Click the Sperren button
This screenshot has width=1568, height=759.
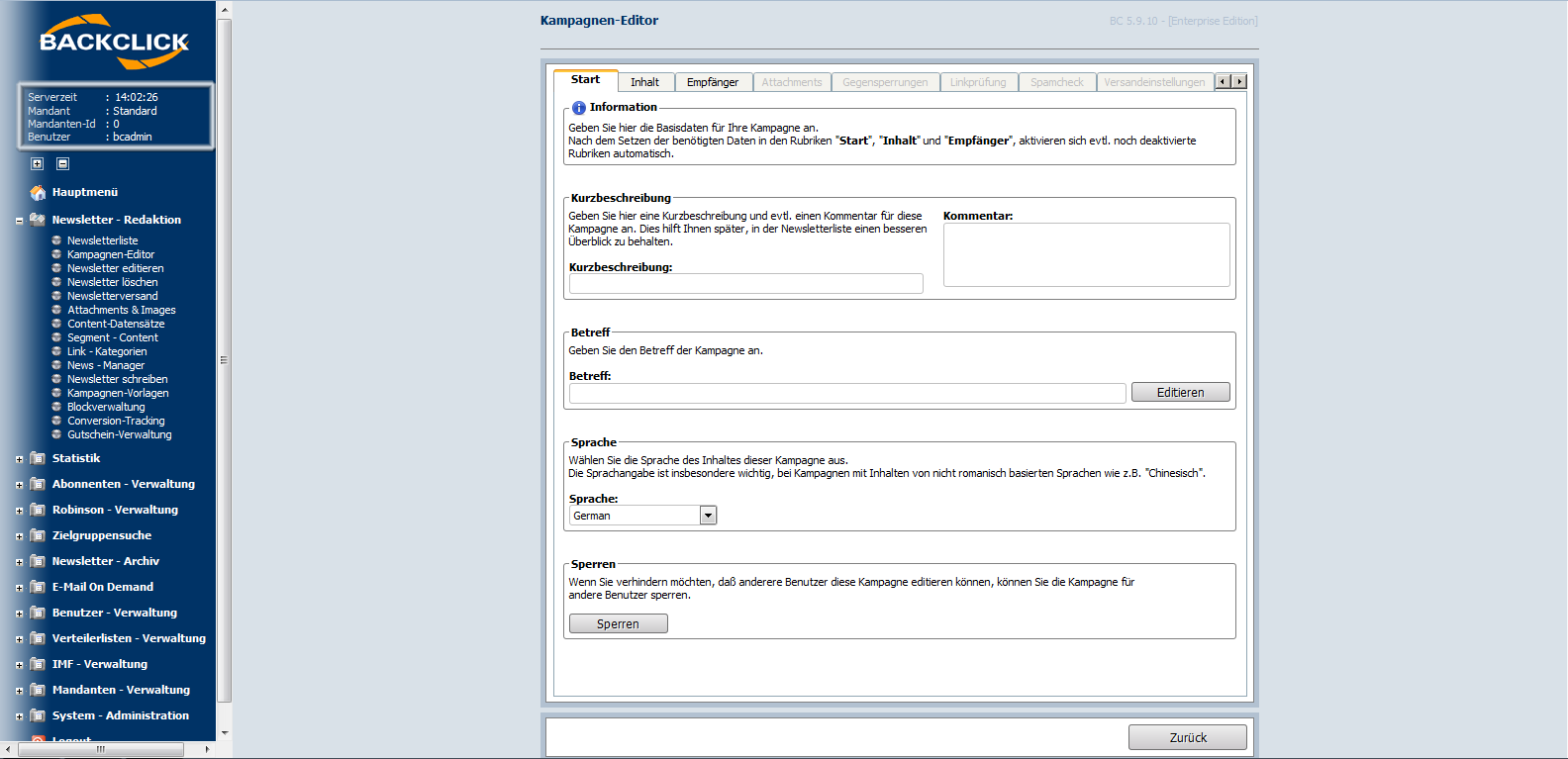[x=619, y=624]
